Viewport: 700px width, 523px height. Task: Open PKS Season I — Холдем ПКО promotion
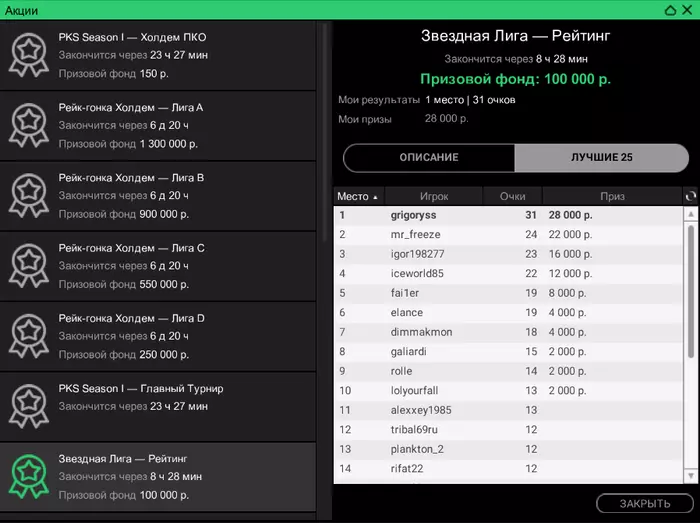pos(158,55)
